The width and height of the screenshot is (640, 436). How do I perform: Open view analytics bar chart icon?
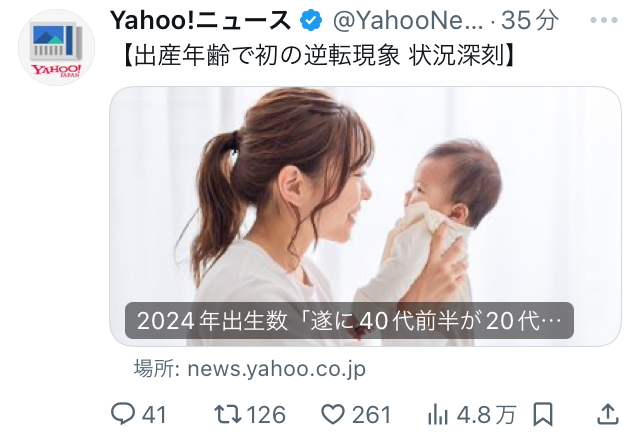pyautogui.click(x=438, y=414)
